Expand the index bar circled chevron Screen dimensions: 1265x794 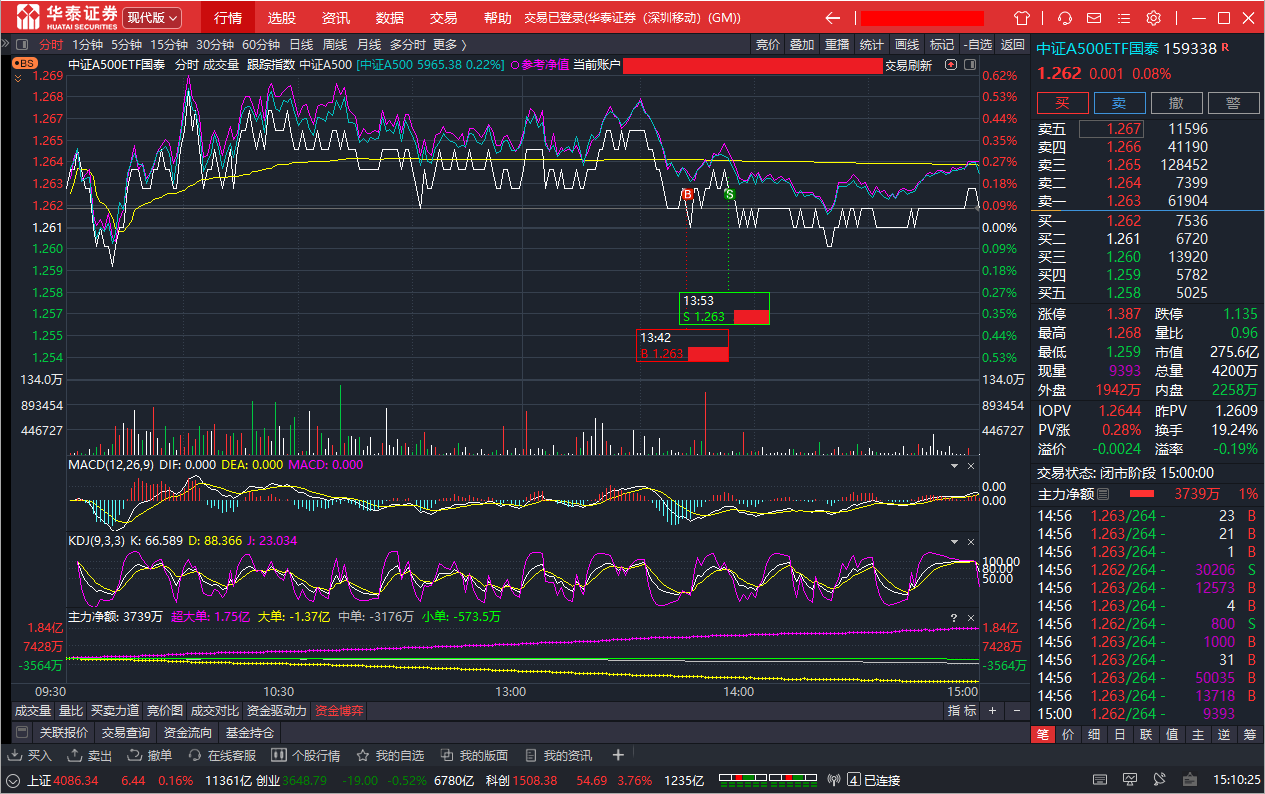[13, 780]
